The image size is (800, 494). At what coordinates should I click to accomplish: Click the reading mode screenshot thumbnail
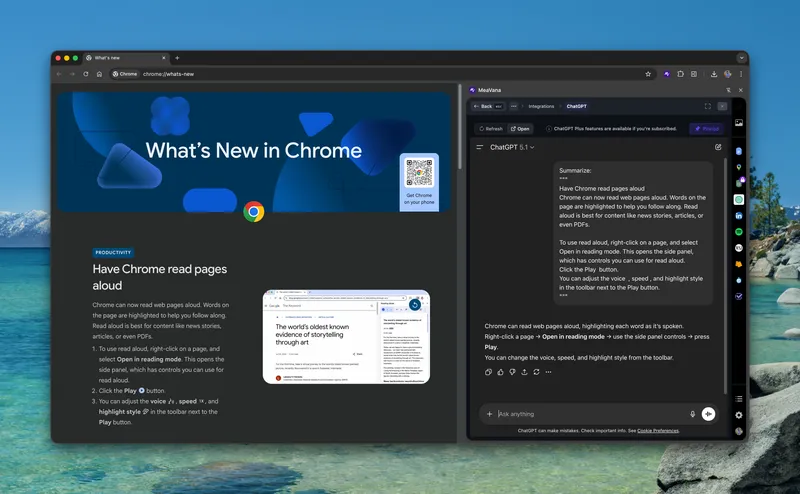point(346,337)
